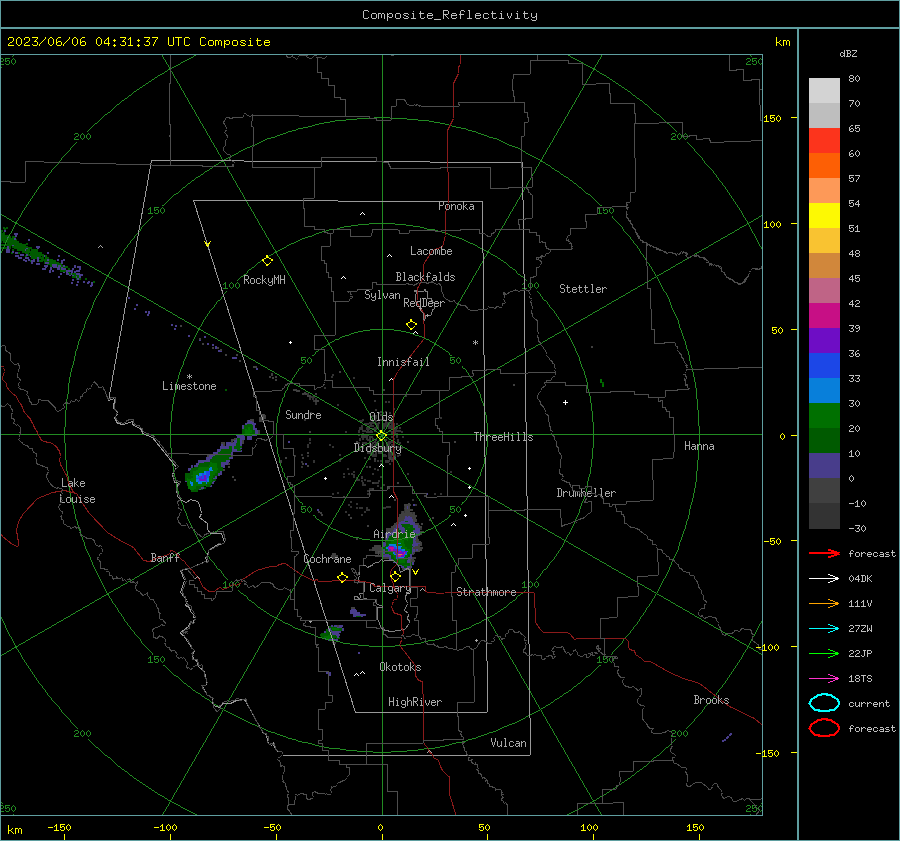Click the Airdrie city label

[x=394, y=534]
